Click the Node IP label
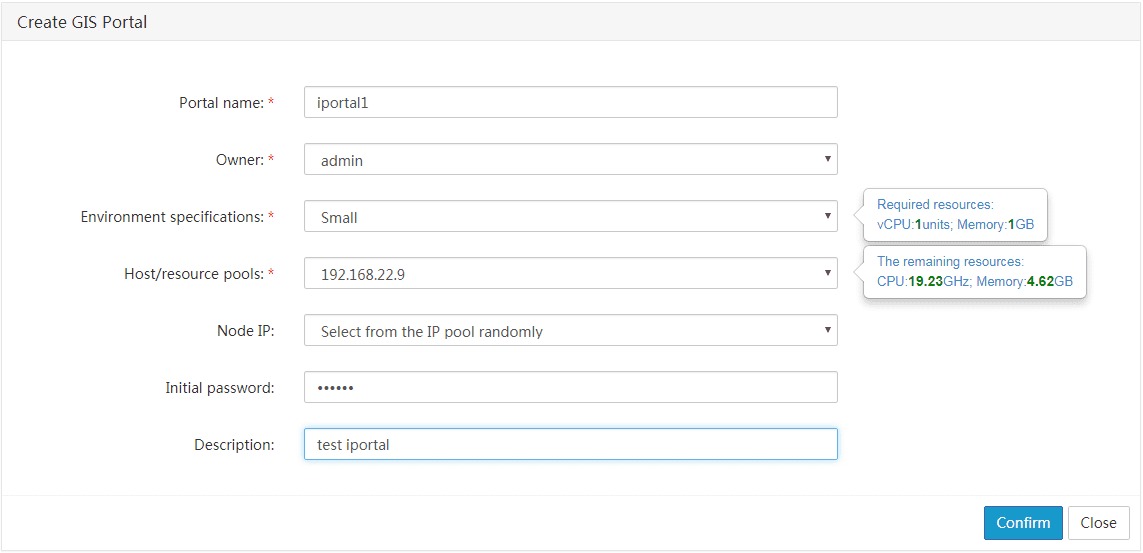Viewport: 1143px width, 553px height. coord(246,331)
